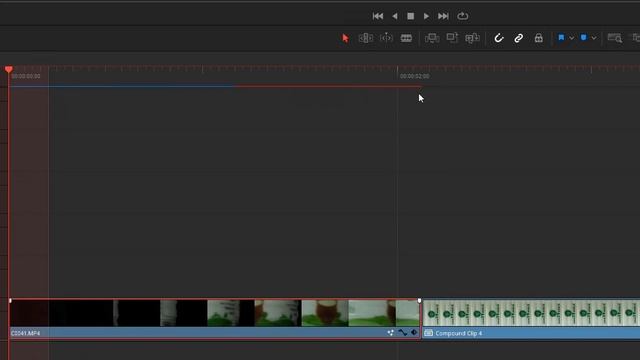Click the Overwrite Clip icon
This screenshot has width=640, height=360.
click(x=452, y=38)
